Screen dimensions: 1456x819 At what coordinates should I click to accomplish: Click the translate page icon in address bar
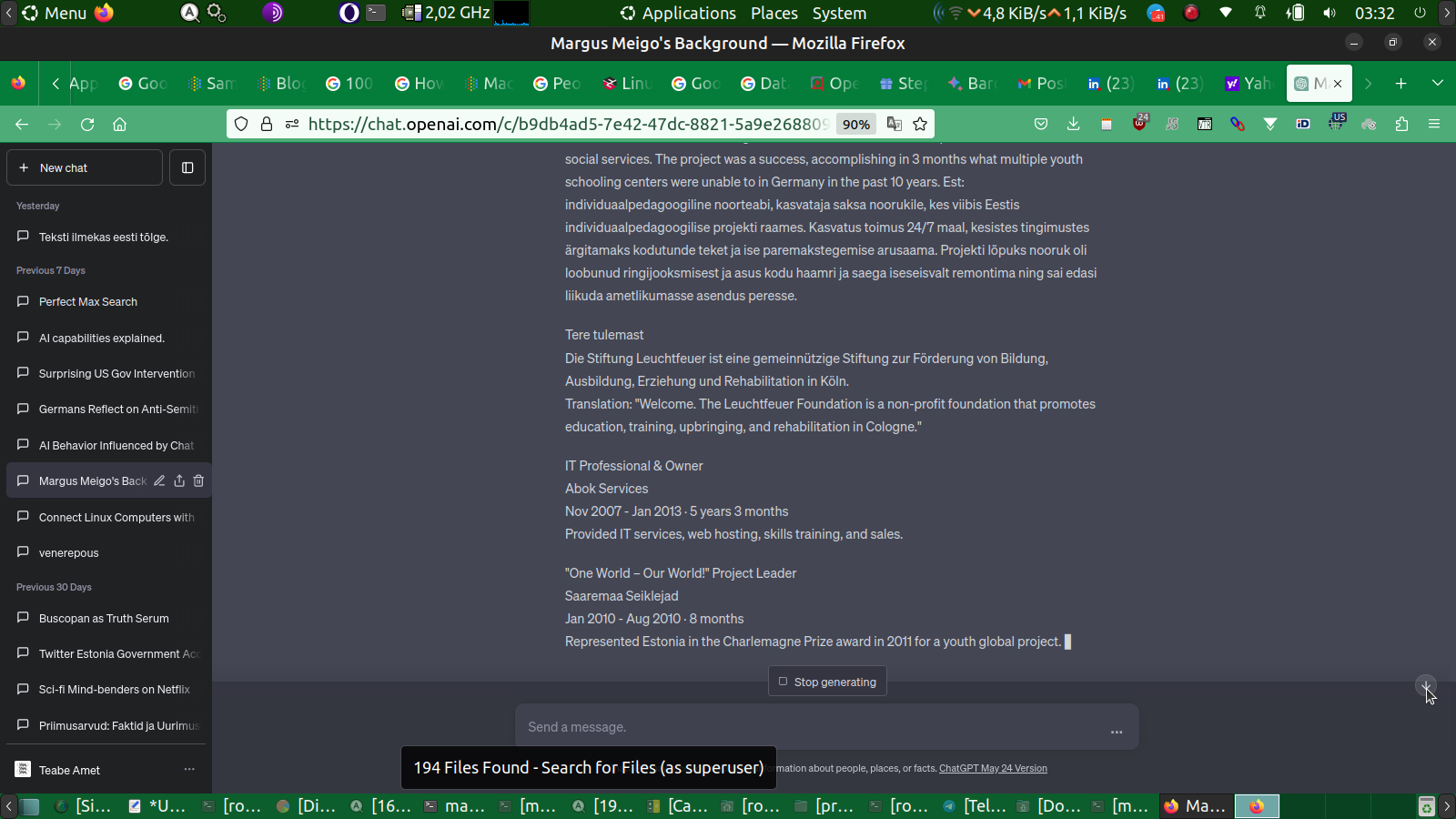(x=895, y=124)
